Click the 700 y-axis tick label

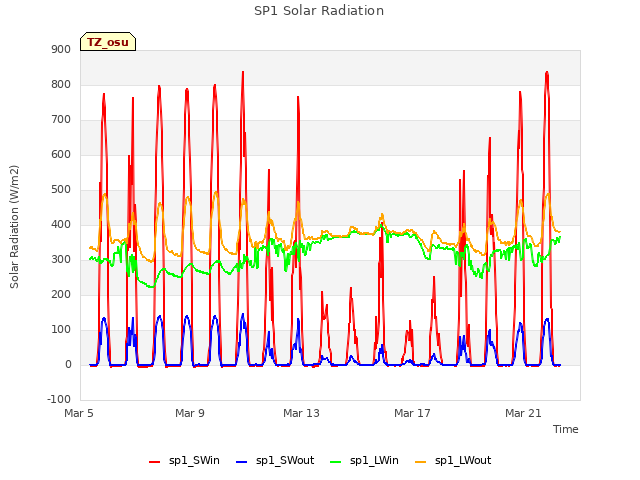coord(61,120)
